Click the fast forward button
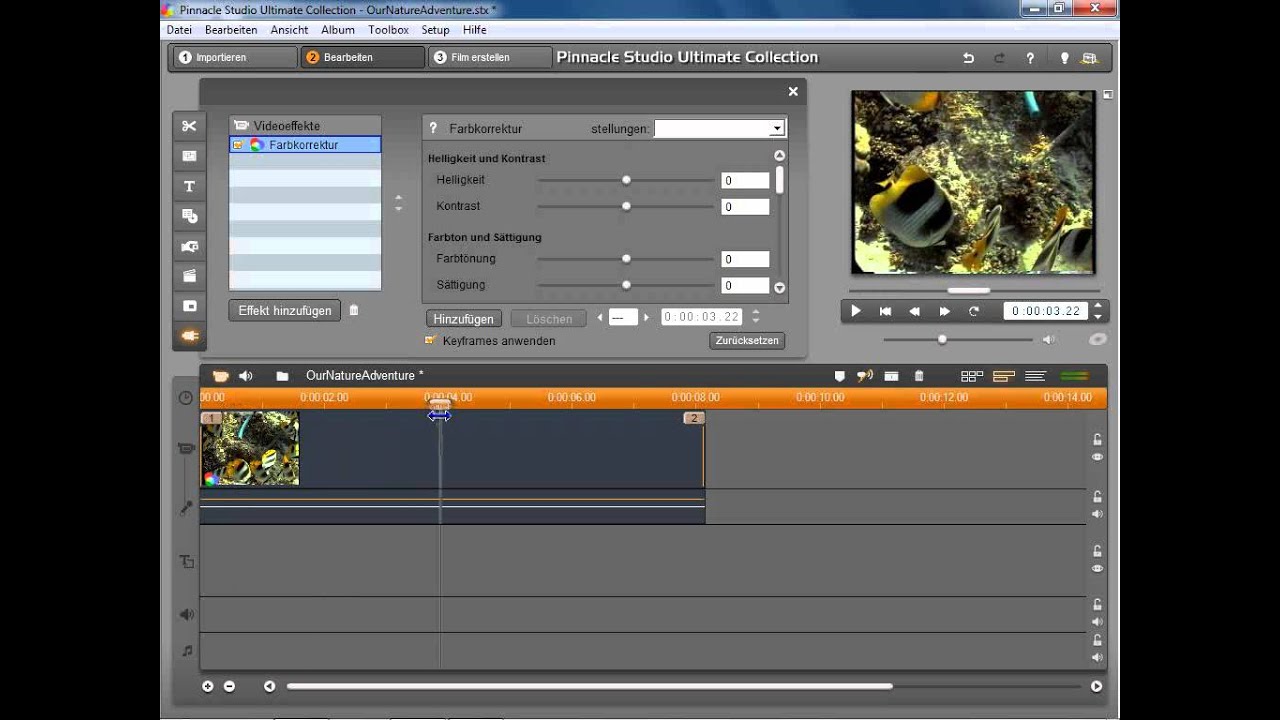 click(x=944, y=311)
